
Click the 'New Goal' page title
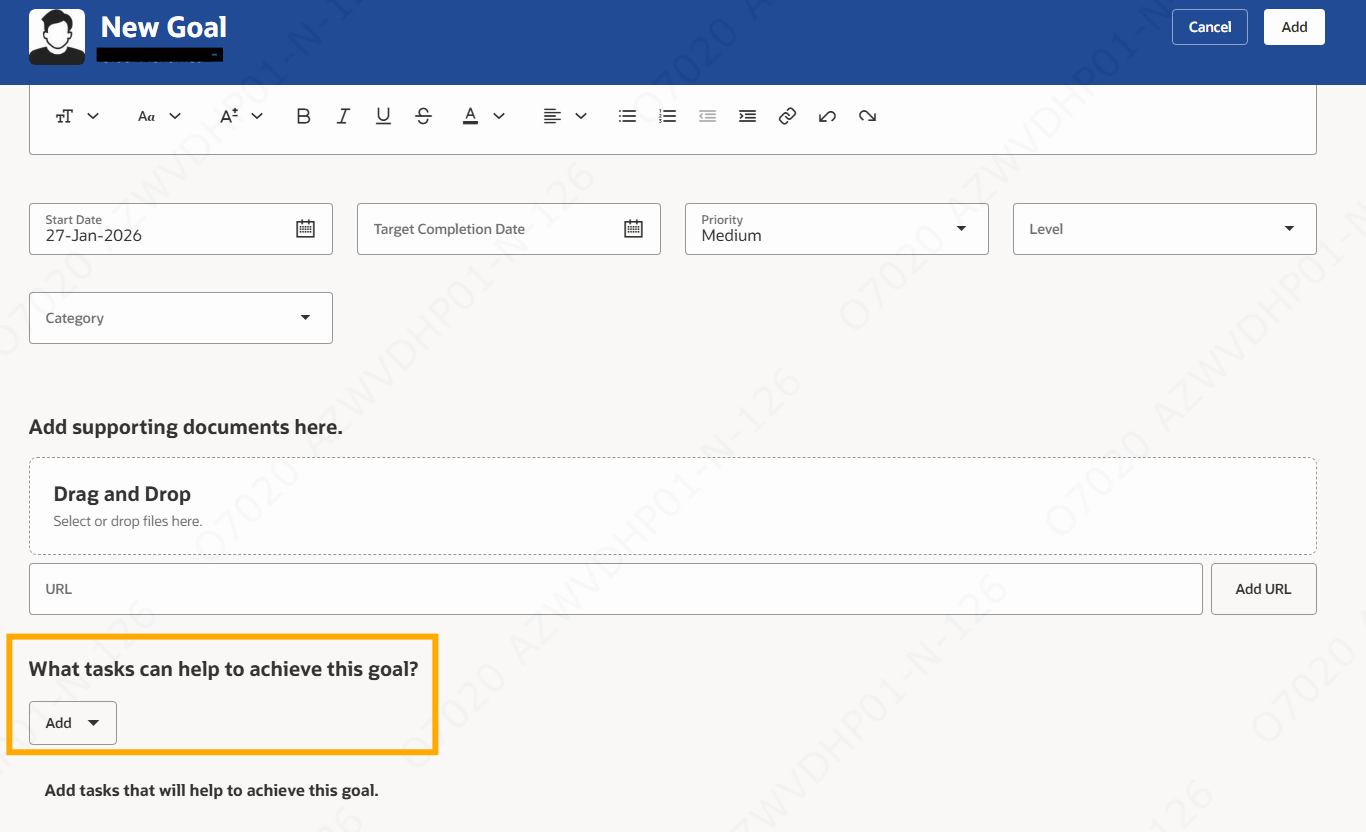tap(164, 27)
